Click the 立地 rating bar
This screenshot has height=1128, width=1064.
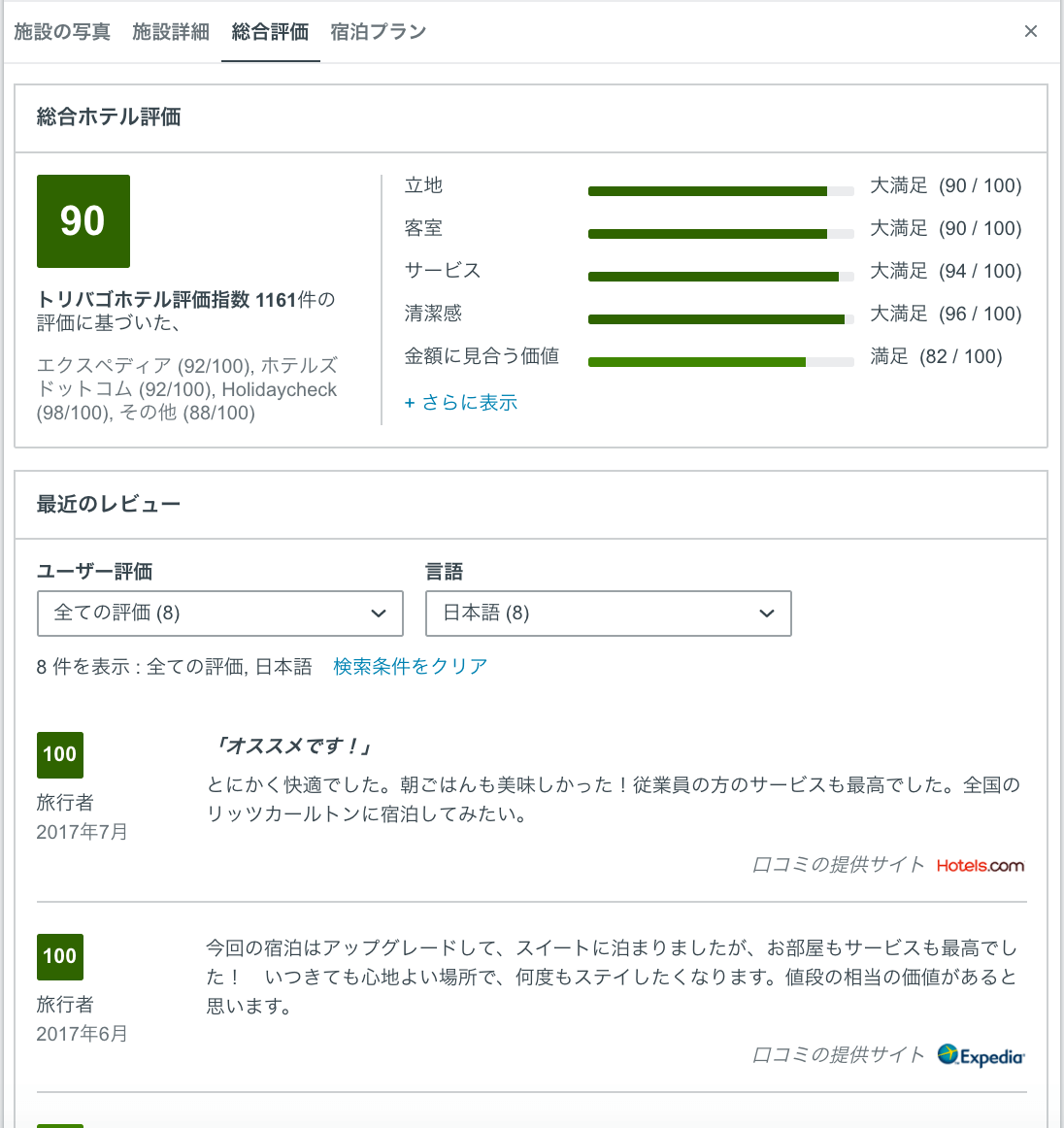click(x=720, y=191)
